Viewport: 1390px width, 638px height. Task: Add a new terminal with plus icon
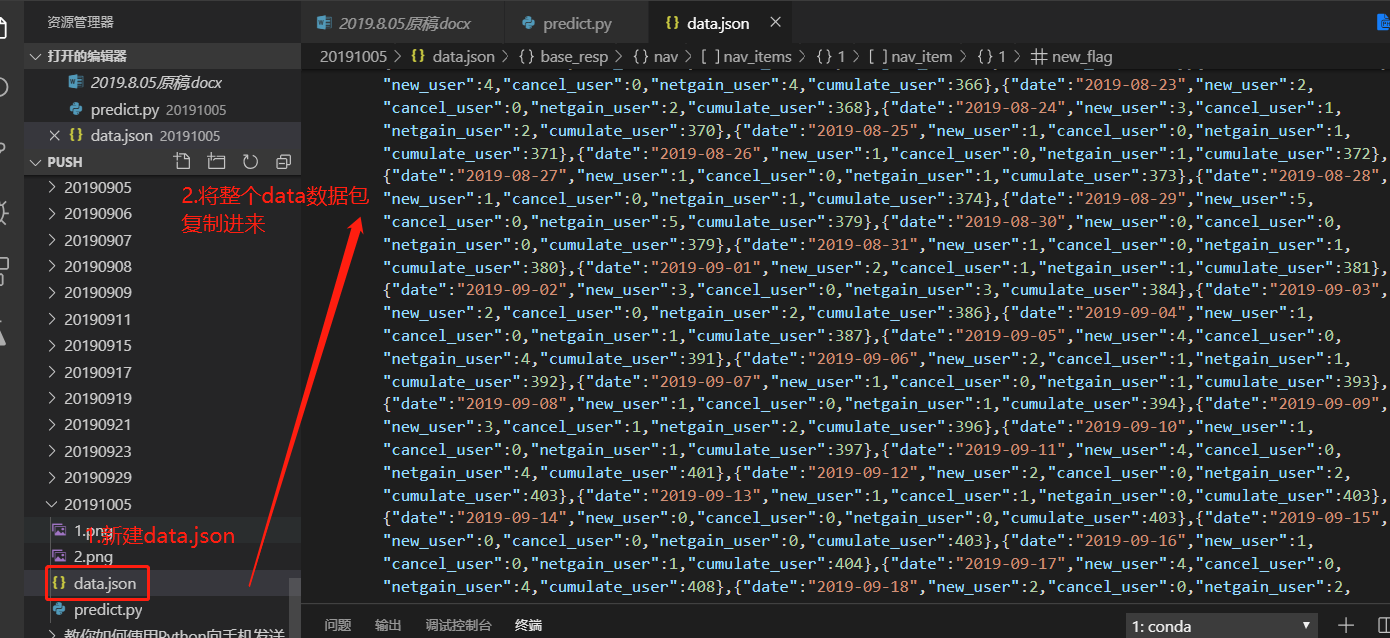1346,626
